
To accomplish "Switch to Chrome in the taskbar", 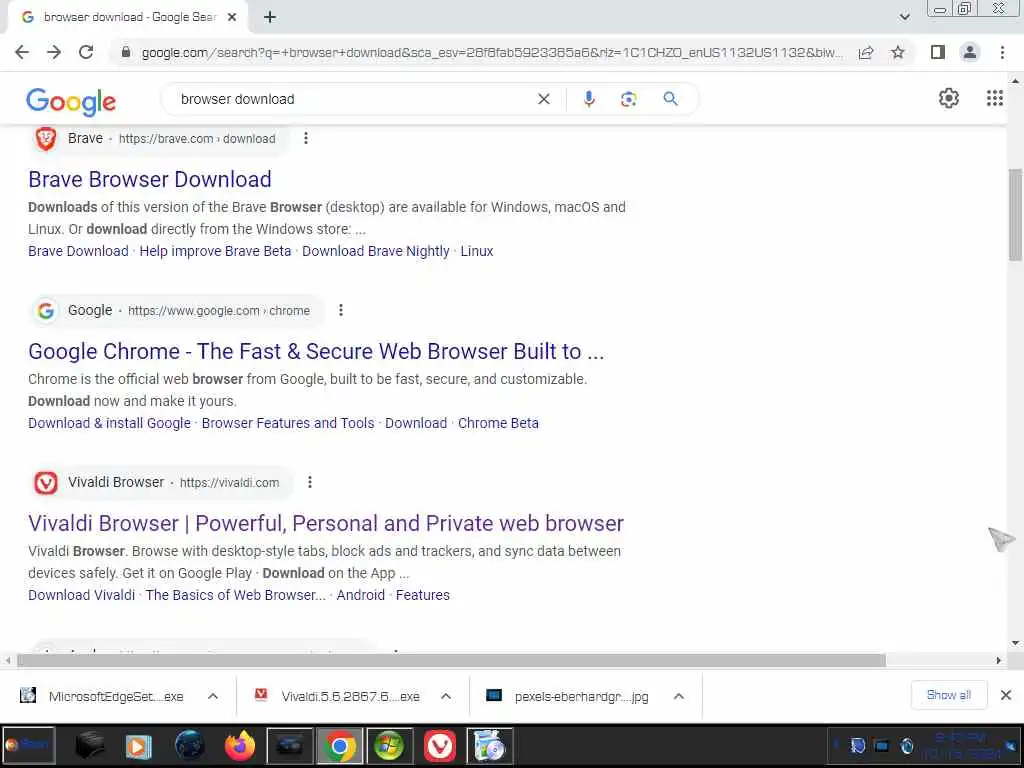I will click(339, 745).
